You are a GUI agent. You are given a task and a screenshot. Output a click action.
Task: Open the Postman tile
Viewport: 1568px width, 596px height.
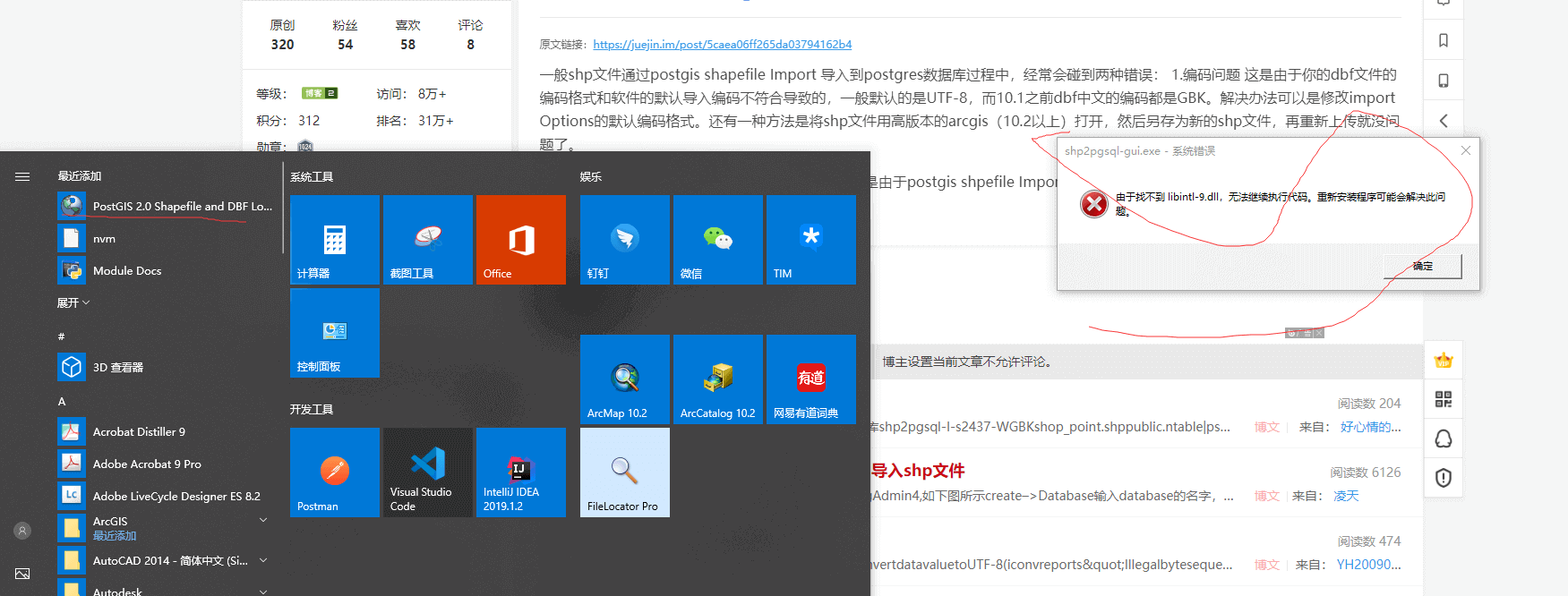point(334,472)
